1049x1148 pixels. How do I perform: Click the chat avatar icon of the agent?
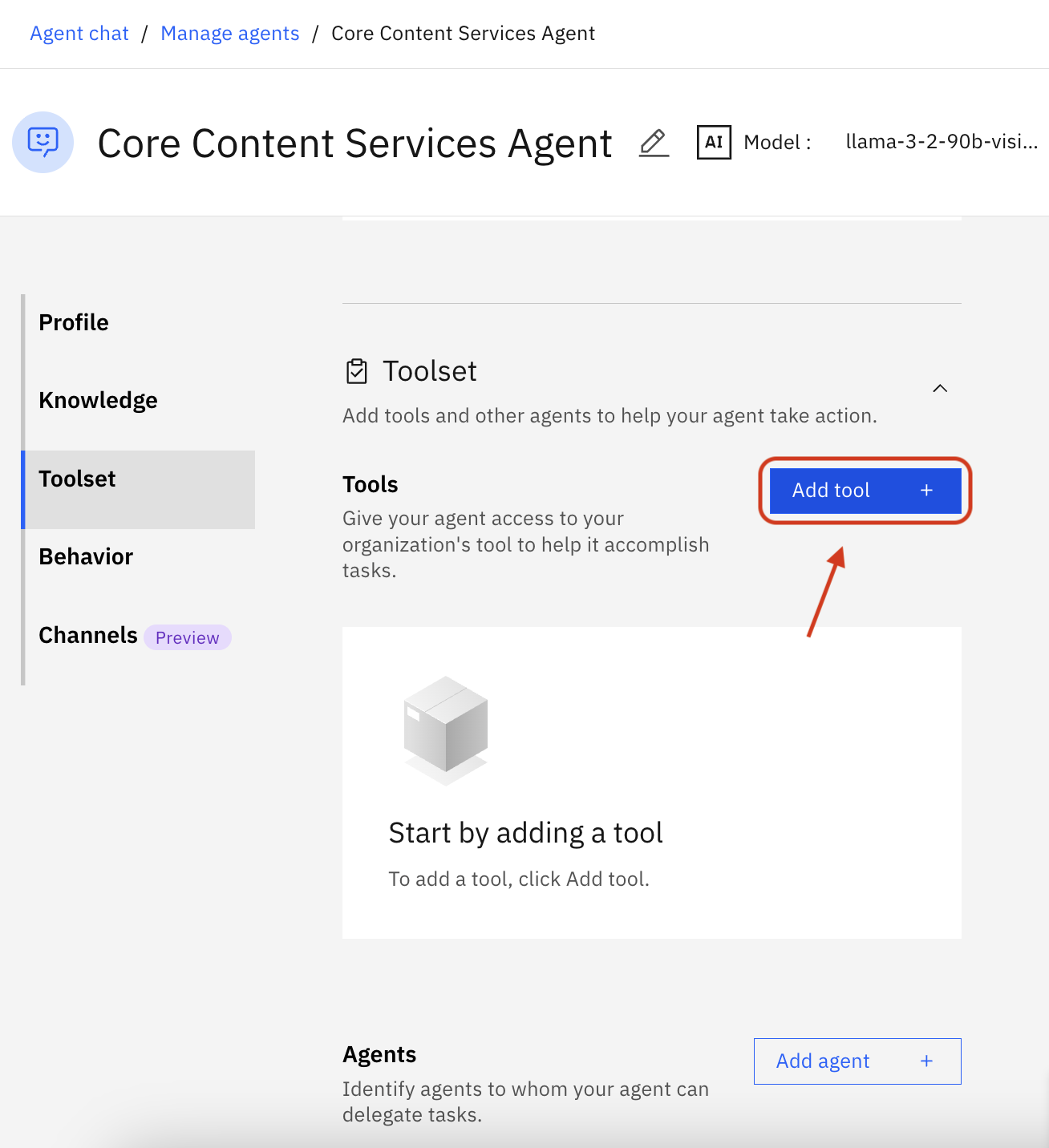point(43,142)
